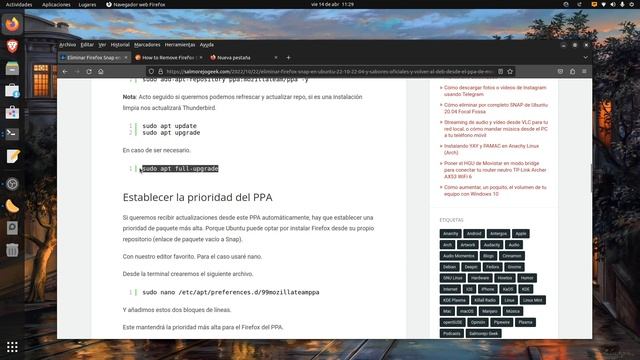Open link Cómo eliminar por completo SNAP
This screenshot has height=360, width=640.
click(496, 108)
